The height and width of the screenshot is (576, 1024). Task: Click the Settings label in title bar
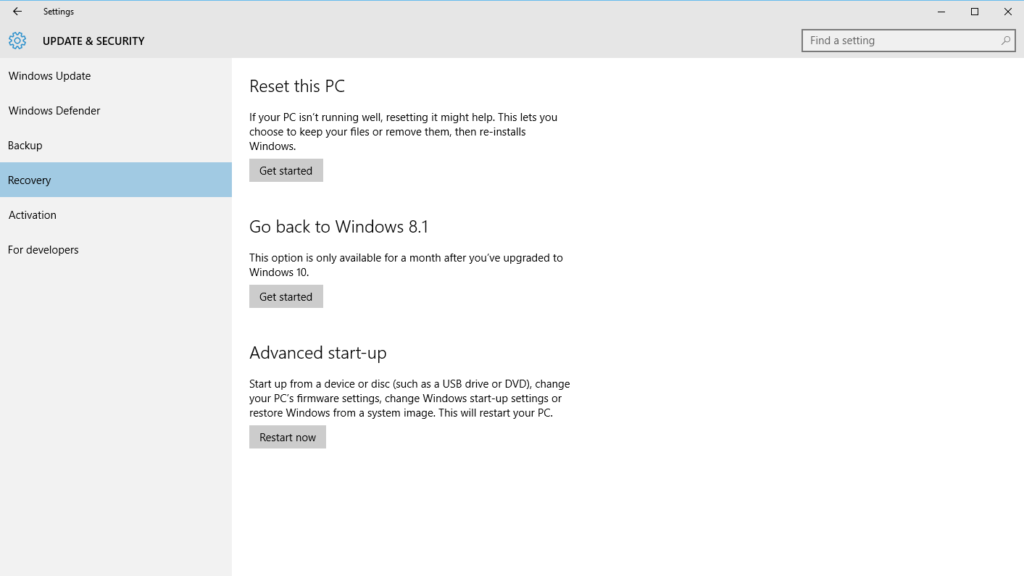(58, 11)
